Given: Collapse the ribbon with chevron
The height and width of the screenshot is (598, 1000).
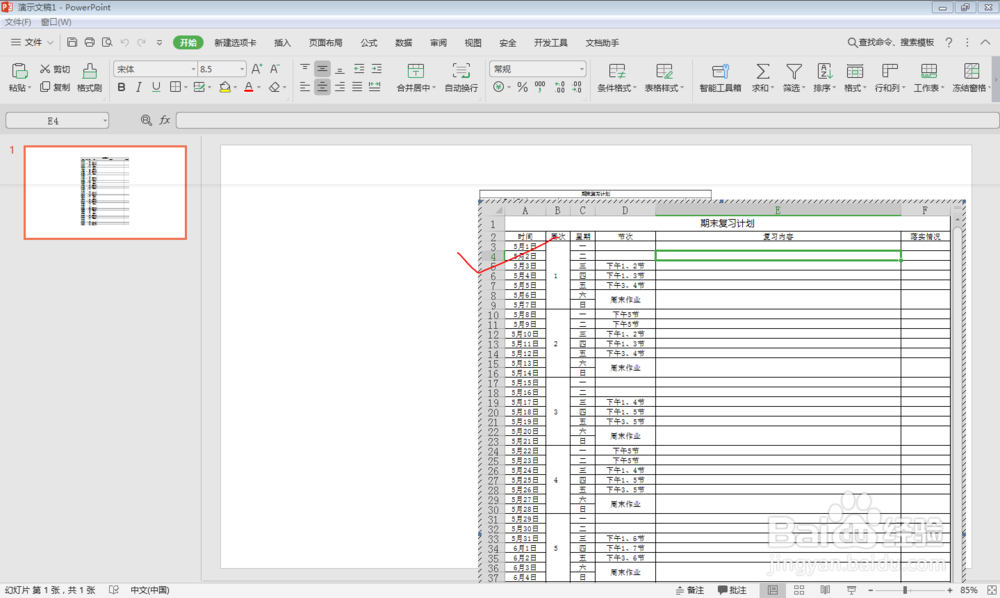Looking at the screenshot, I should click(x=985, y=43).
